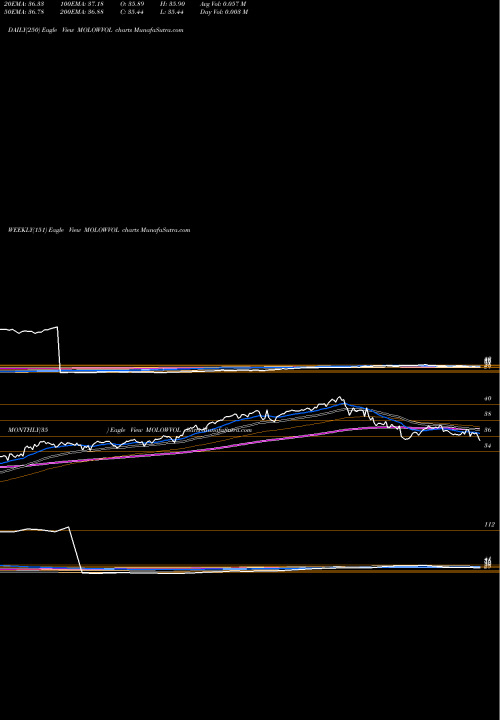Click the 36 price axis label
Screen dimensions: 500x720
pyautogui.click(x=488, y=430)
